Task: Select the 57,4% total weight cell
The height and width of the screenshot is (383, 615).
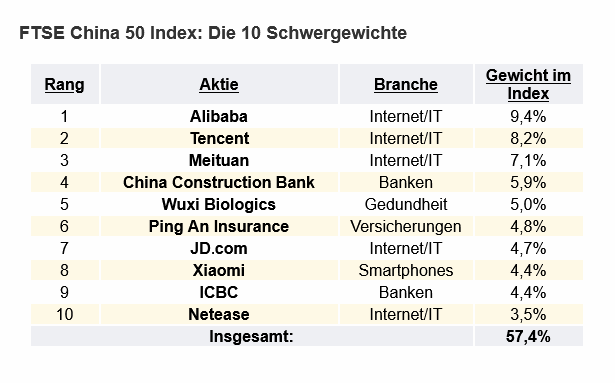Action: [528, 336]
